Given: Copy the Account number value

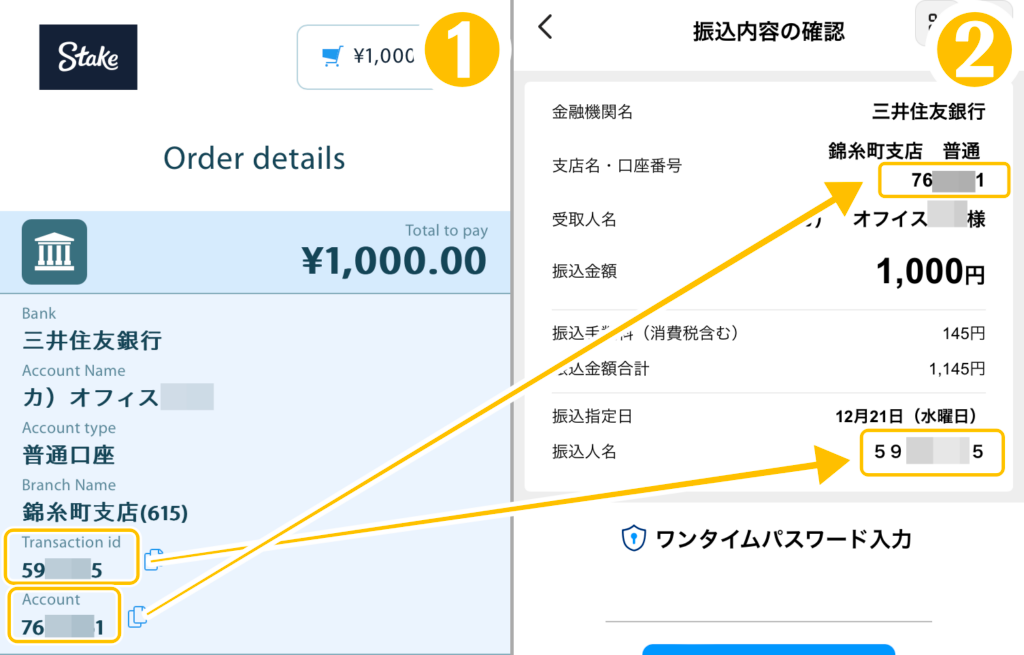Looking at the screenshot, I should 137,616.
